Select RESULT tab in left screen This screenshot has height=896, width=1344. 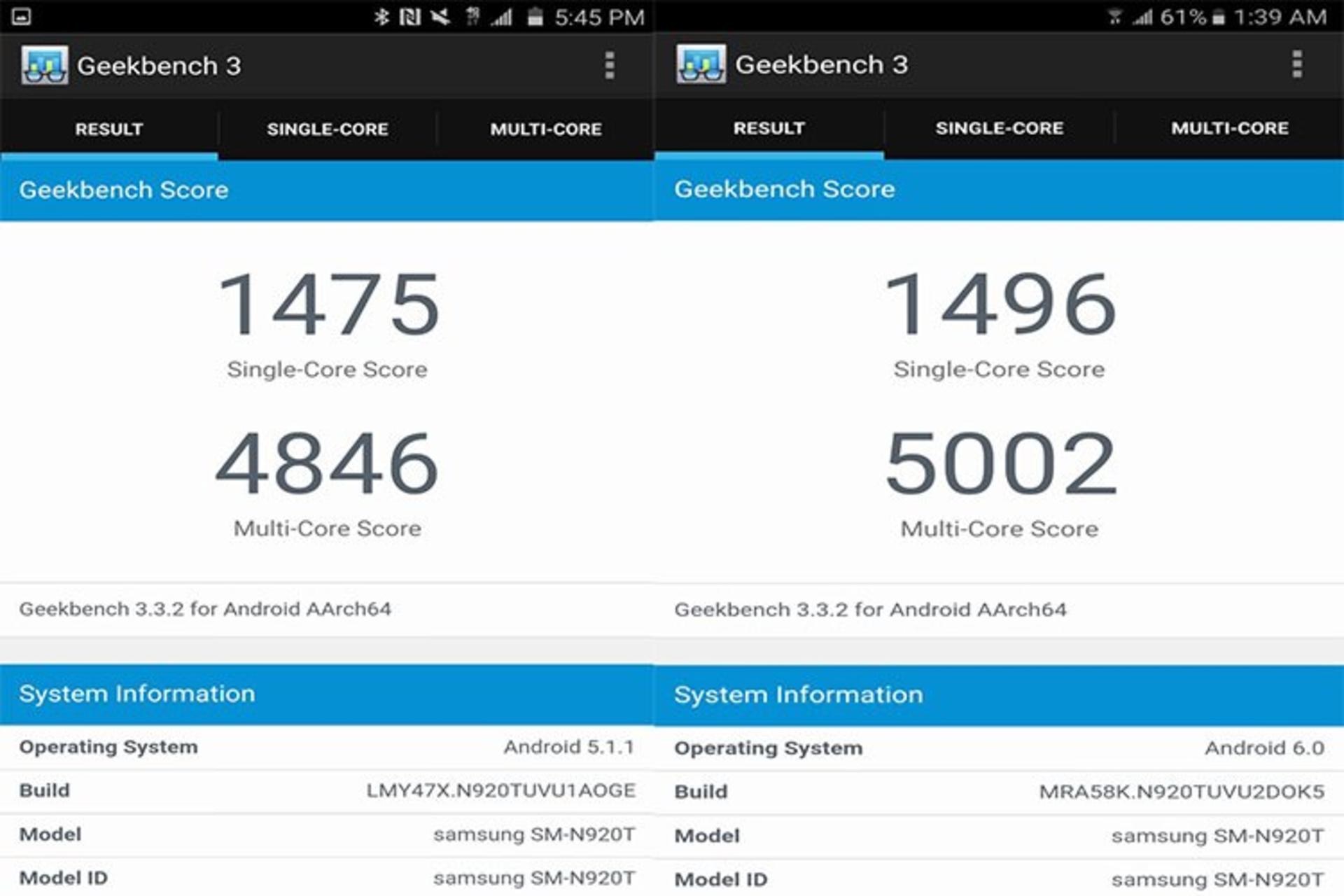pos(109,129)
